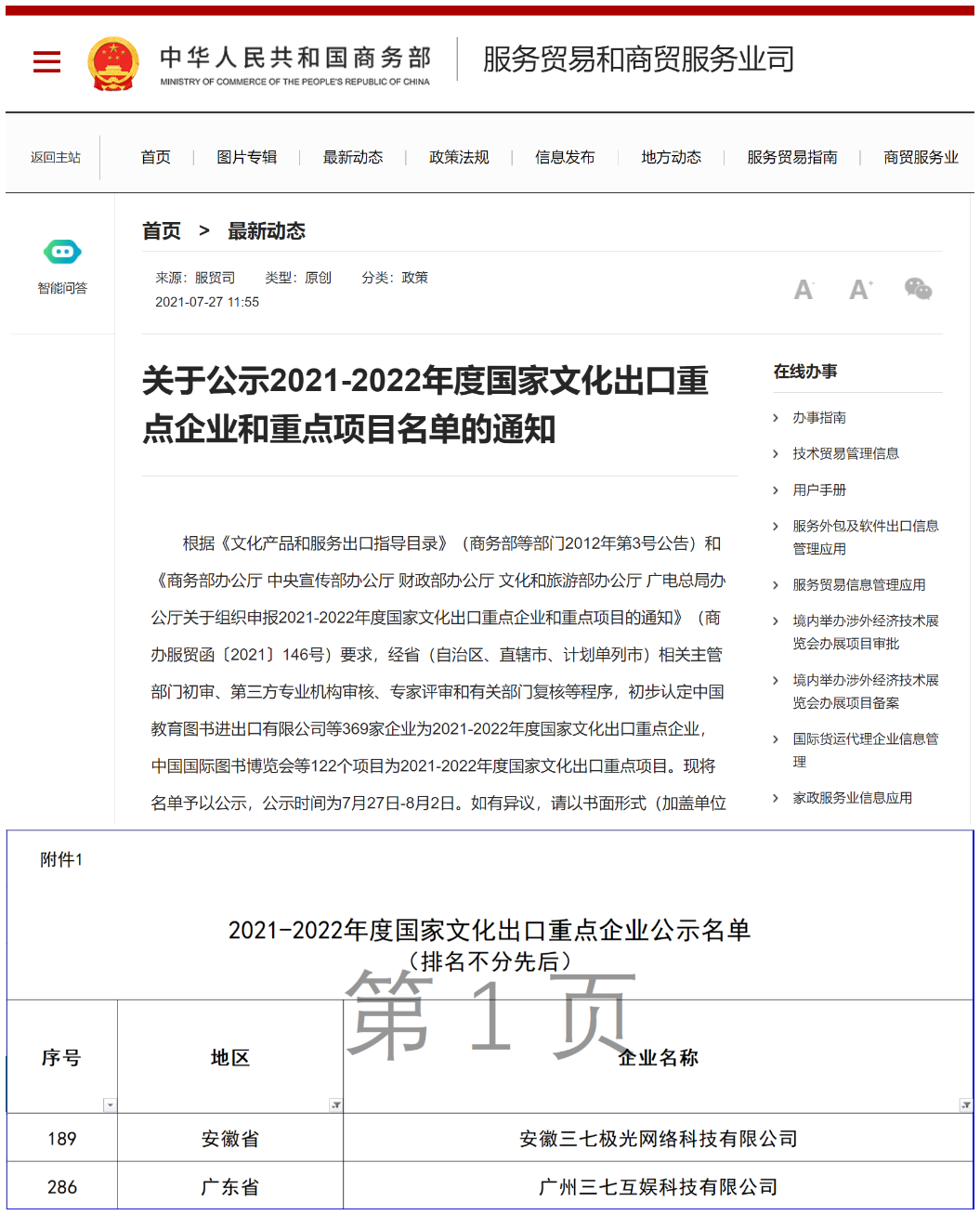The width and height of the screenshot is (980, 1215).
Task: Increase font size with large A icon
Action: click(860, 289)
